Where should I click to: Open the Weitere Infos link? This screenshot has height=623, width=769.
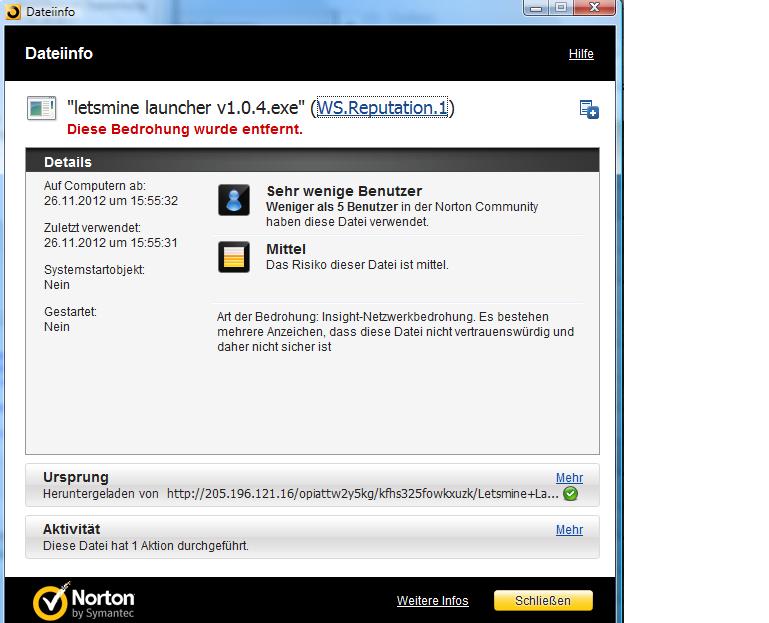click(432, 601)
